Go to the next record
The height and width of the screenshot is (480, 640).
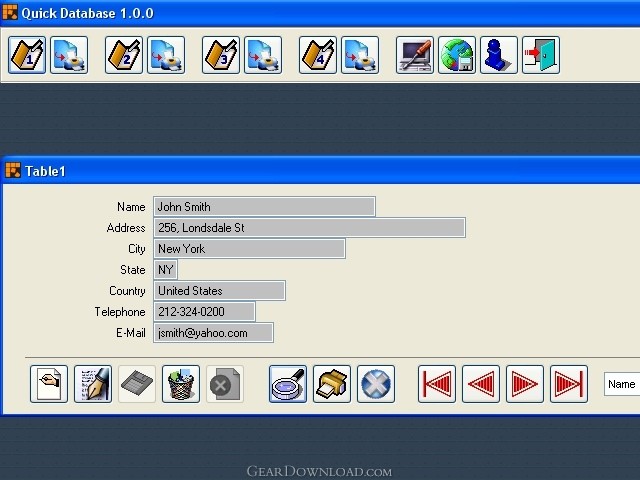pos(525,384)
